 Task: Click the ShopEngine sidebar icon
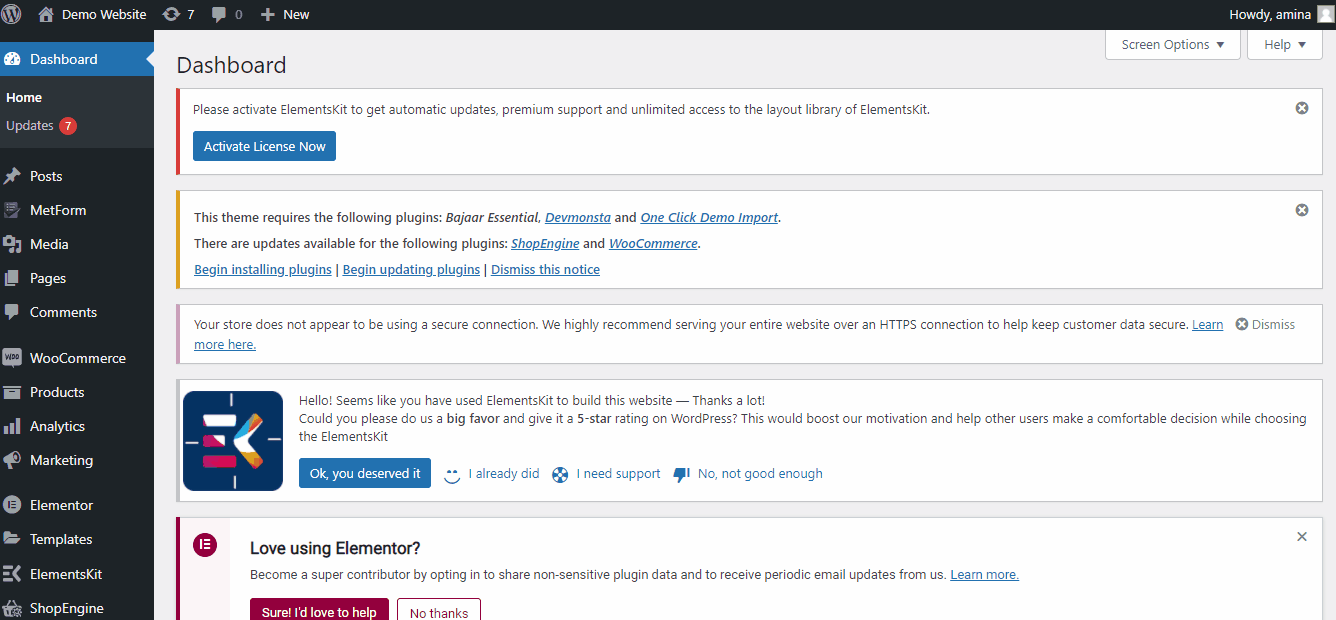coord(12,608)
